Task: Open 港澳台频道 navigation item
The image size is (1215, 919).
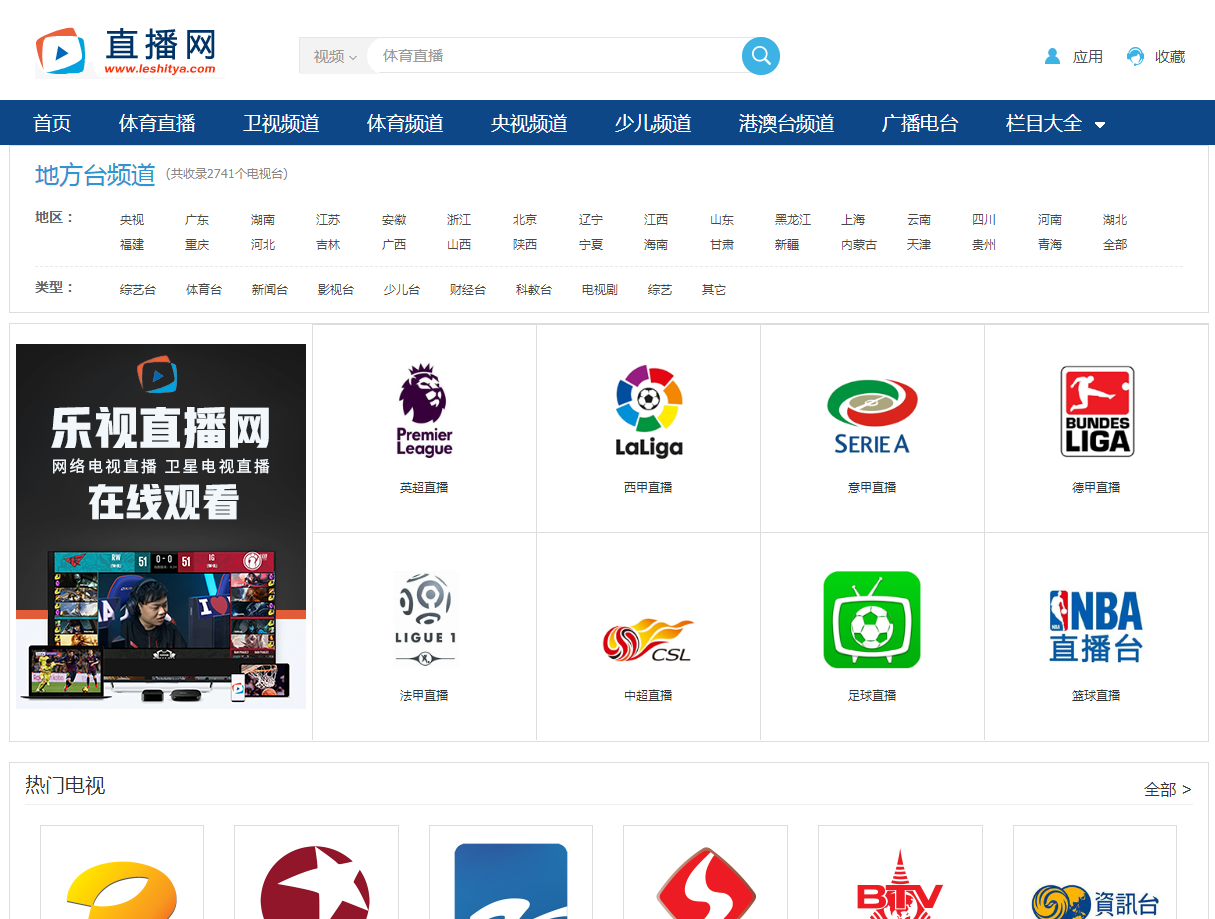Action: [786, 123]
